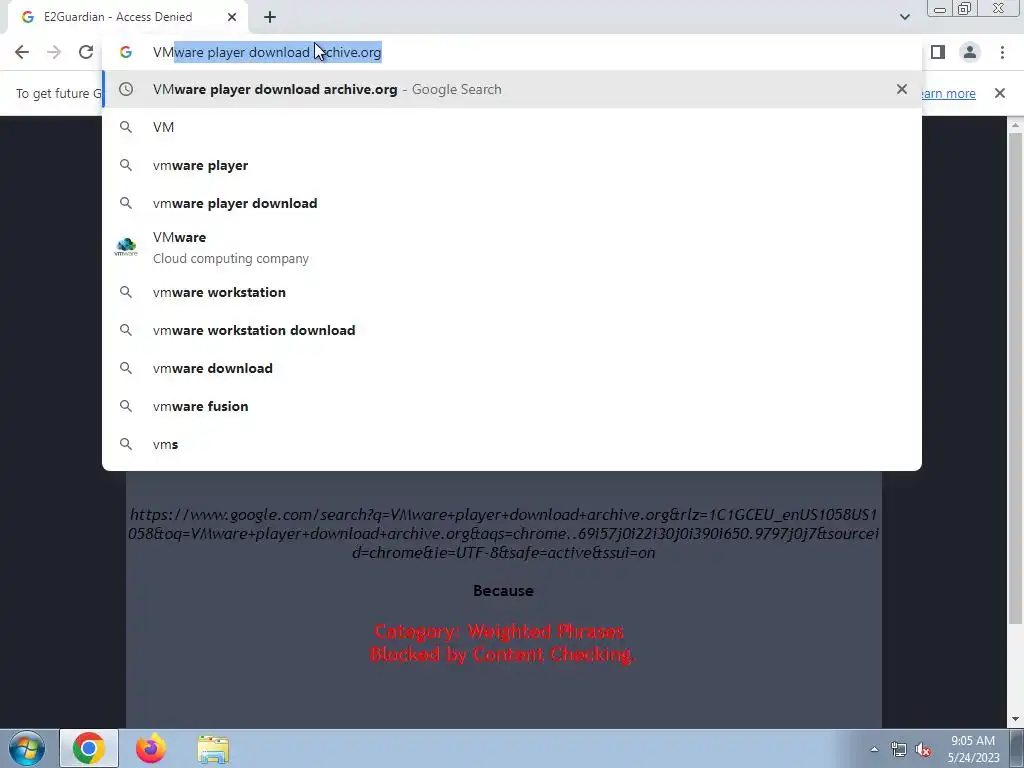Select 'vmware player download' suggestion
Screen dimensions: 1024x768
coord(512,203)
